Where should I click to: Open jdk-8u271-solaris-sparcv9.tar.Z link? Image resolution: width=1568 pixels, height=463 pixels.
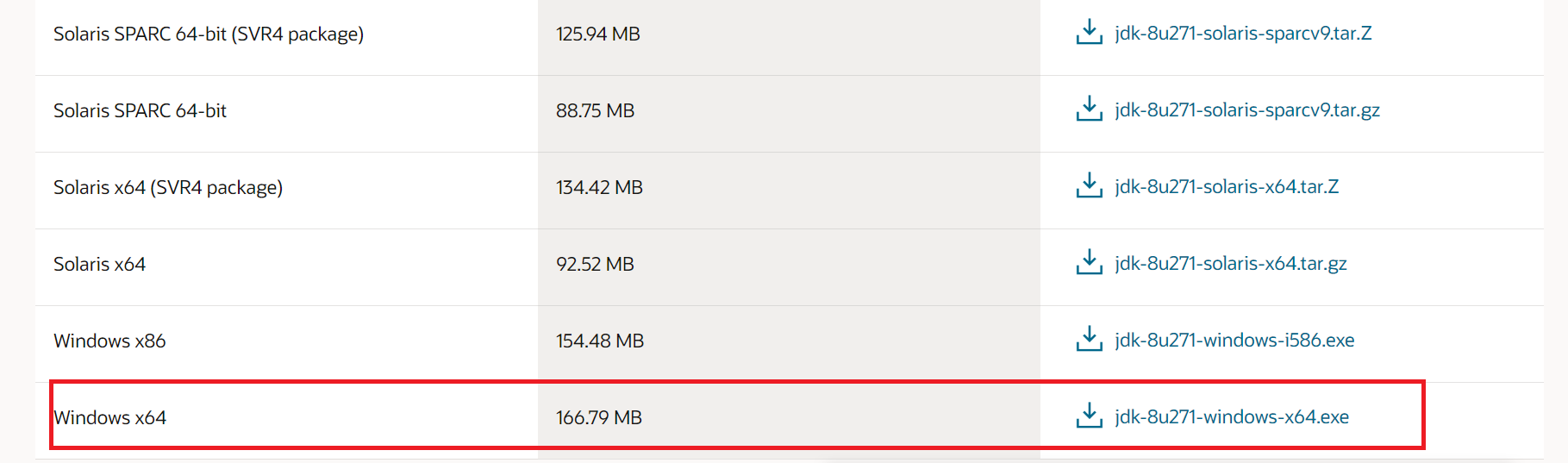1243,34
